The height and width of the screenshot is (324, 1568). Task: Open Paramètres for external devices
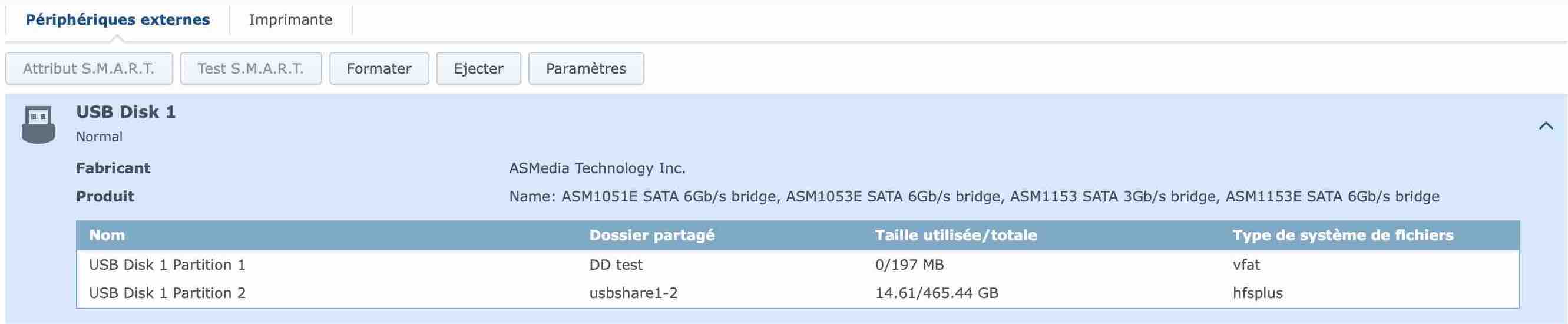tap(585, 69)
